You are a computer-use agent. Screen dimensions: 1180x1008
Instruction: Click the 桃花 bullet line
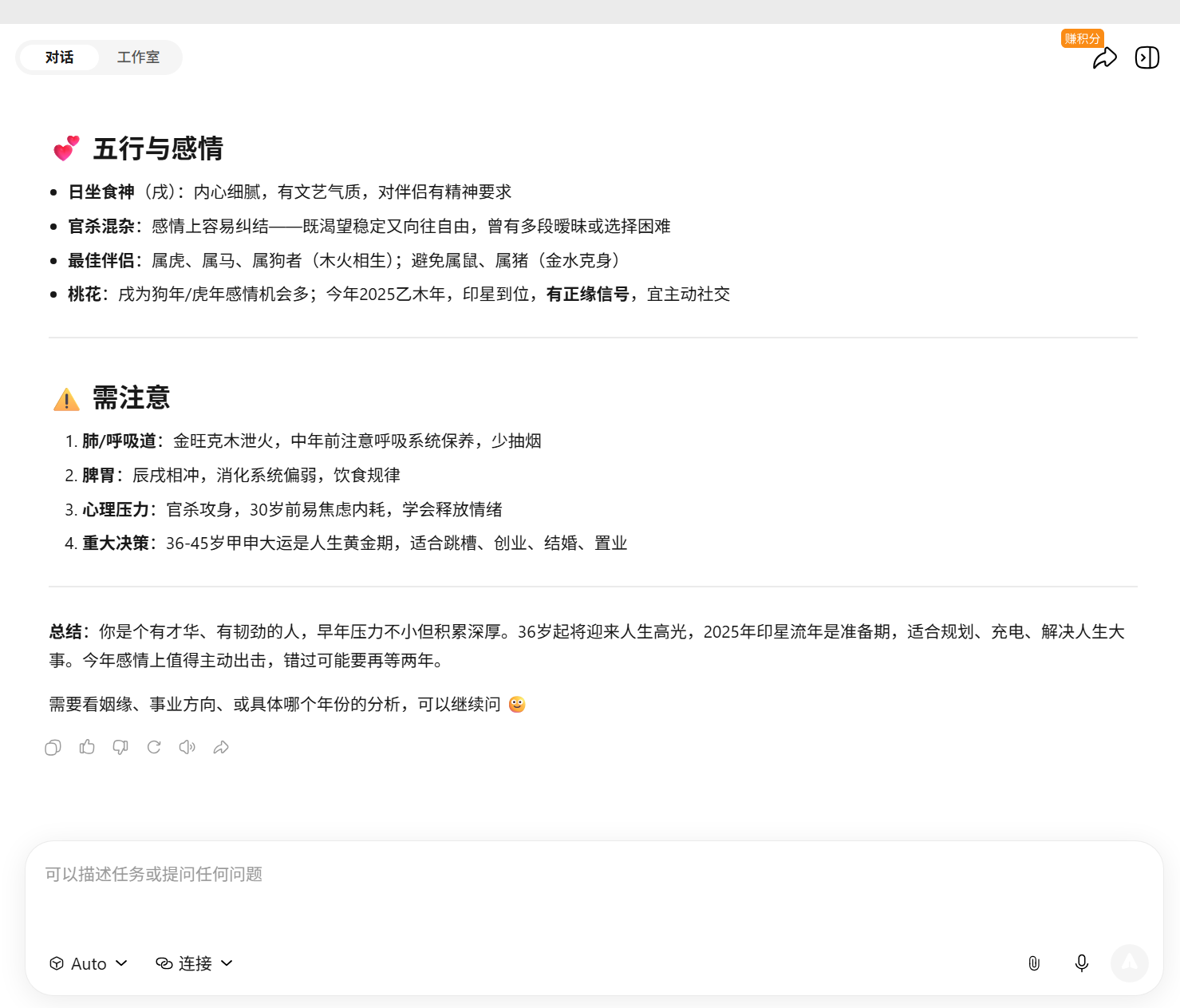(399, 294)
